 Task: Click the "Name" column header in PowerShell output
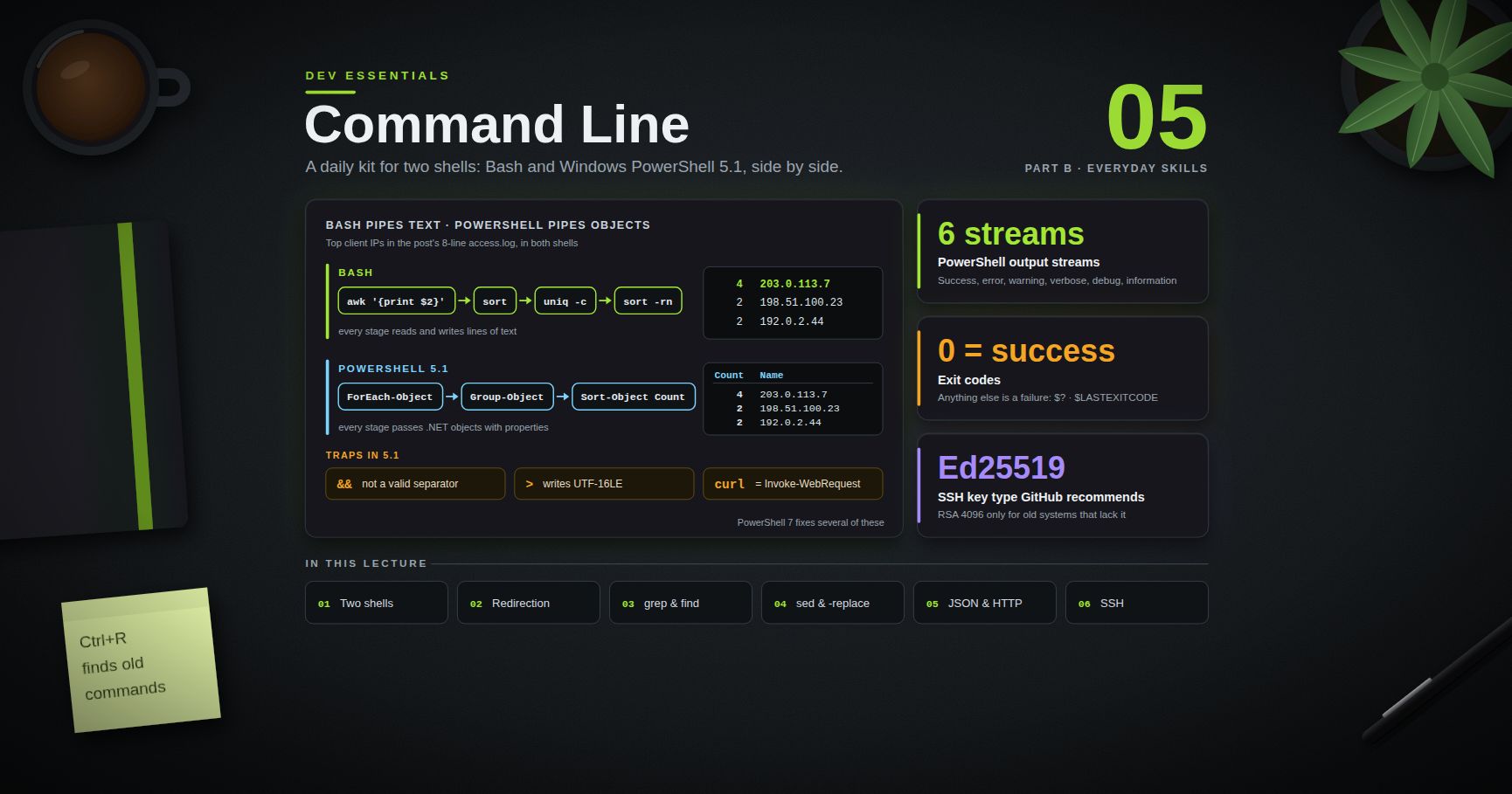coord(772,376)
